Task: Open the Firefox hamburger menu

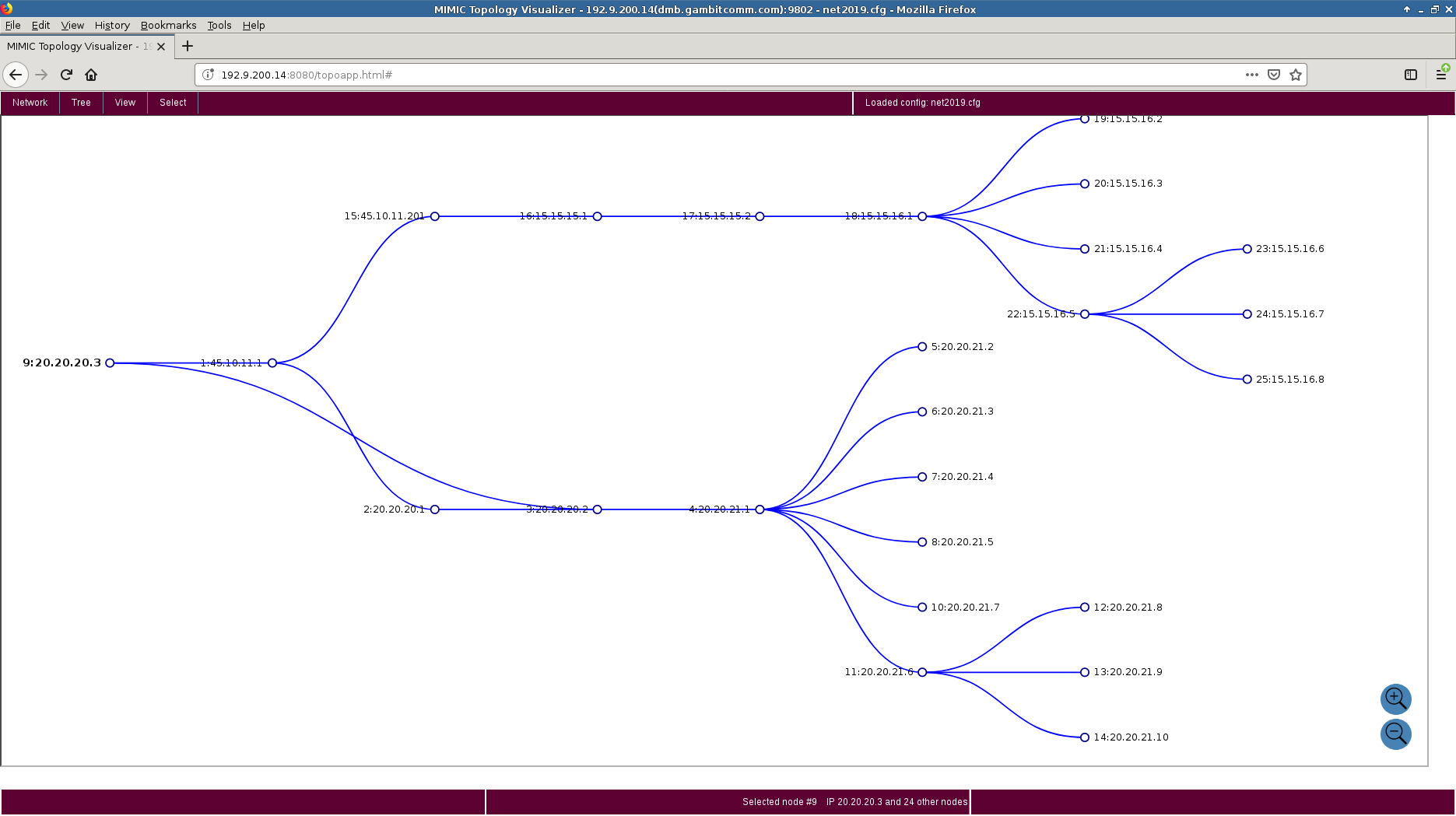Action: (x=1440, y=75)
